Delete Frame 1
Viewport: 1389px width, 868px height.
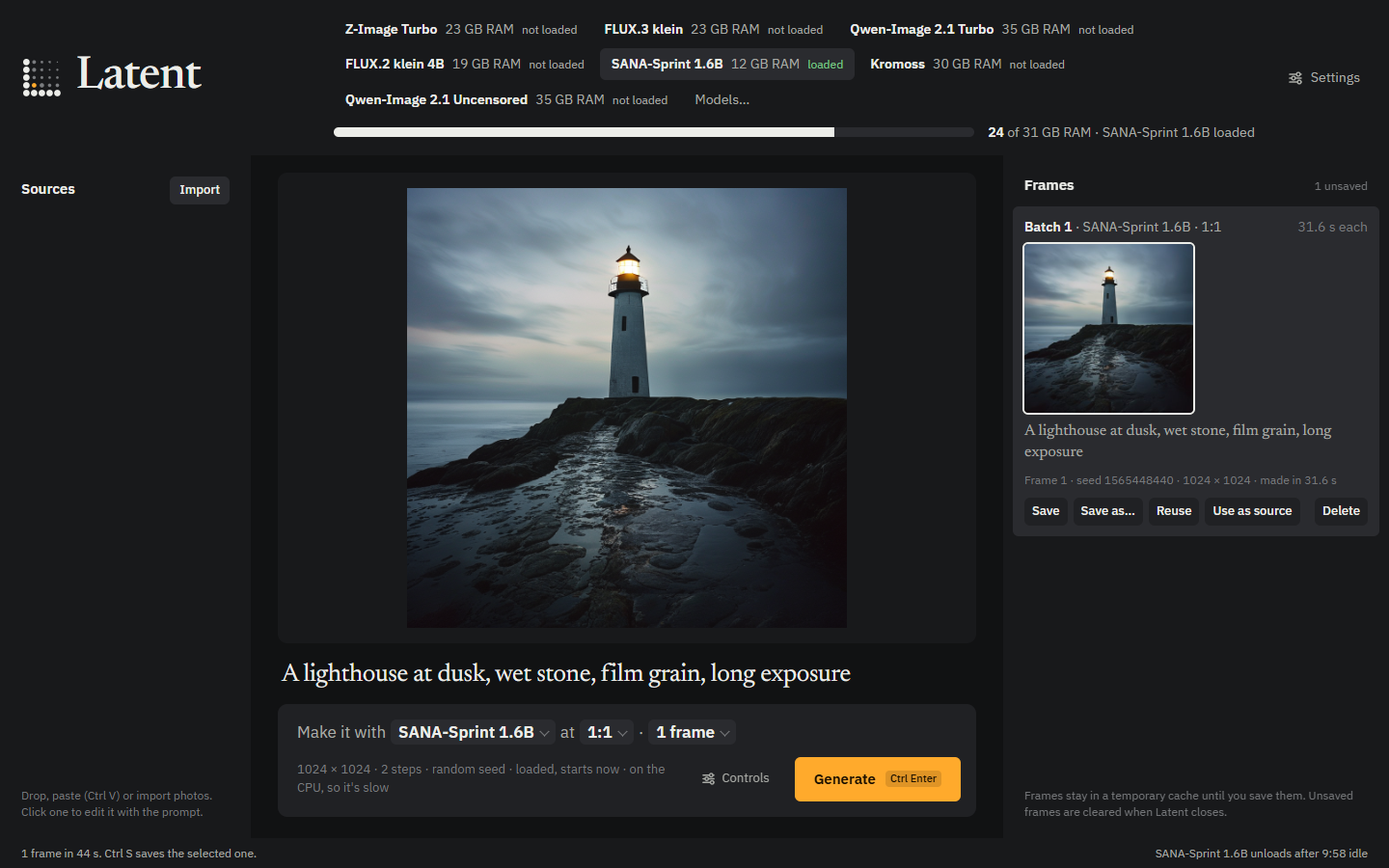1341,511
